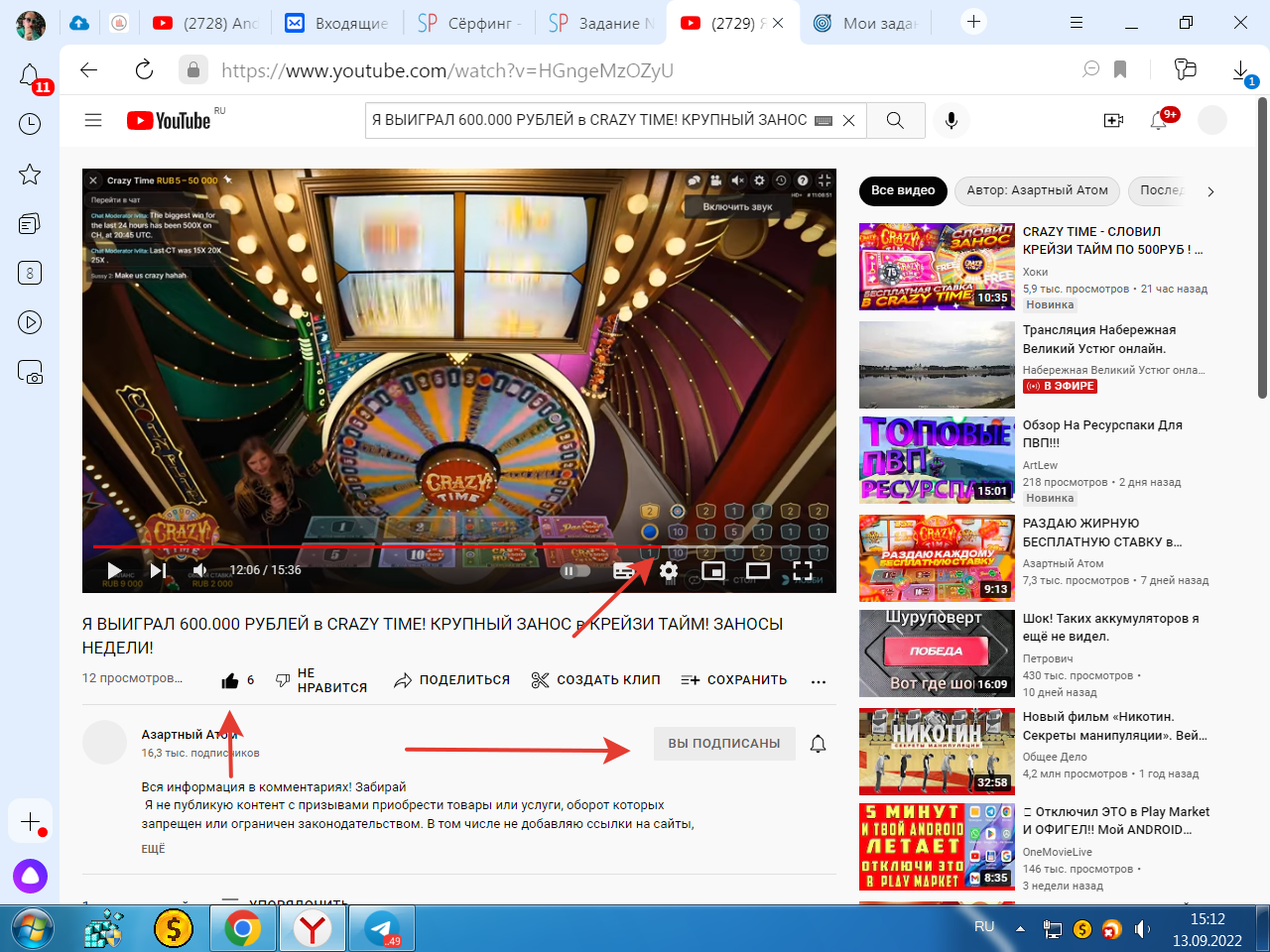
Task: Open new browser tab with plus
Action: 973,22
